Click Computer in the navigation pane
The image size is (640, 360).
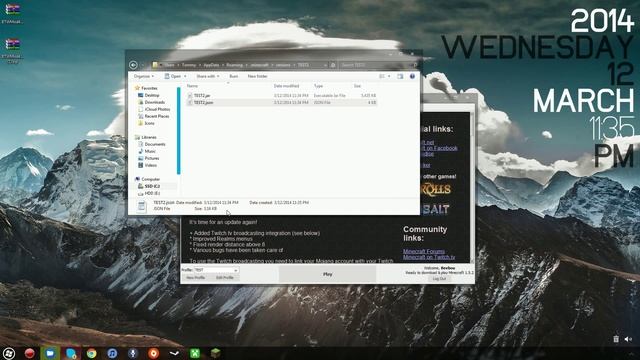coord(151,179)
